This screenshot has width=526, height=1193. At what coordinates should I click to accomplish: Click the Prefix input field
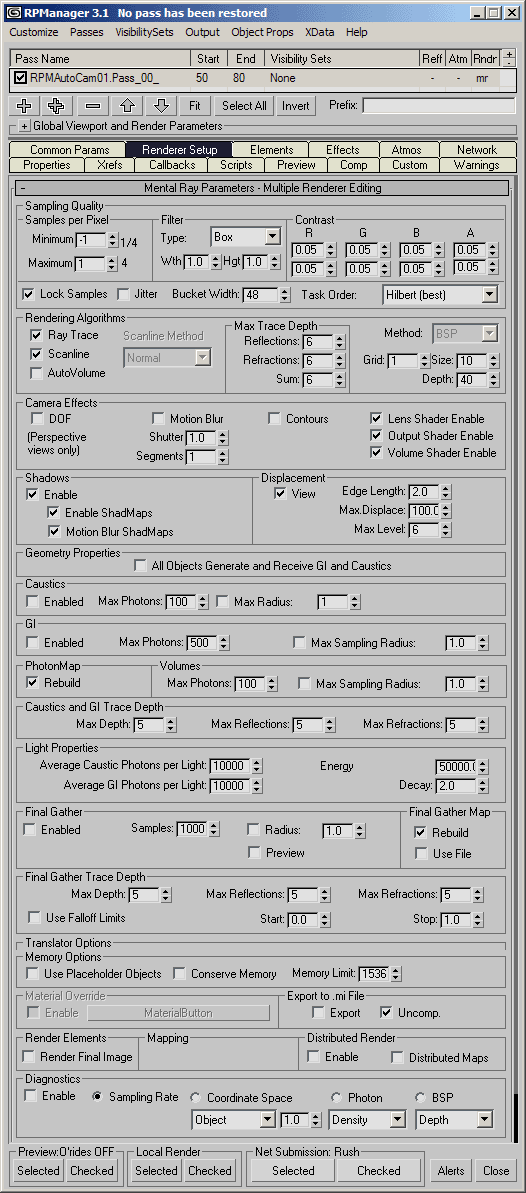point(439,106)
